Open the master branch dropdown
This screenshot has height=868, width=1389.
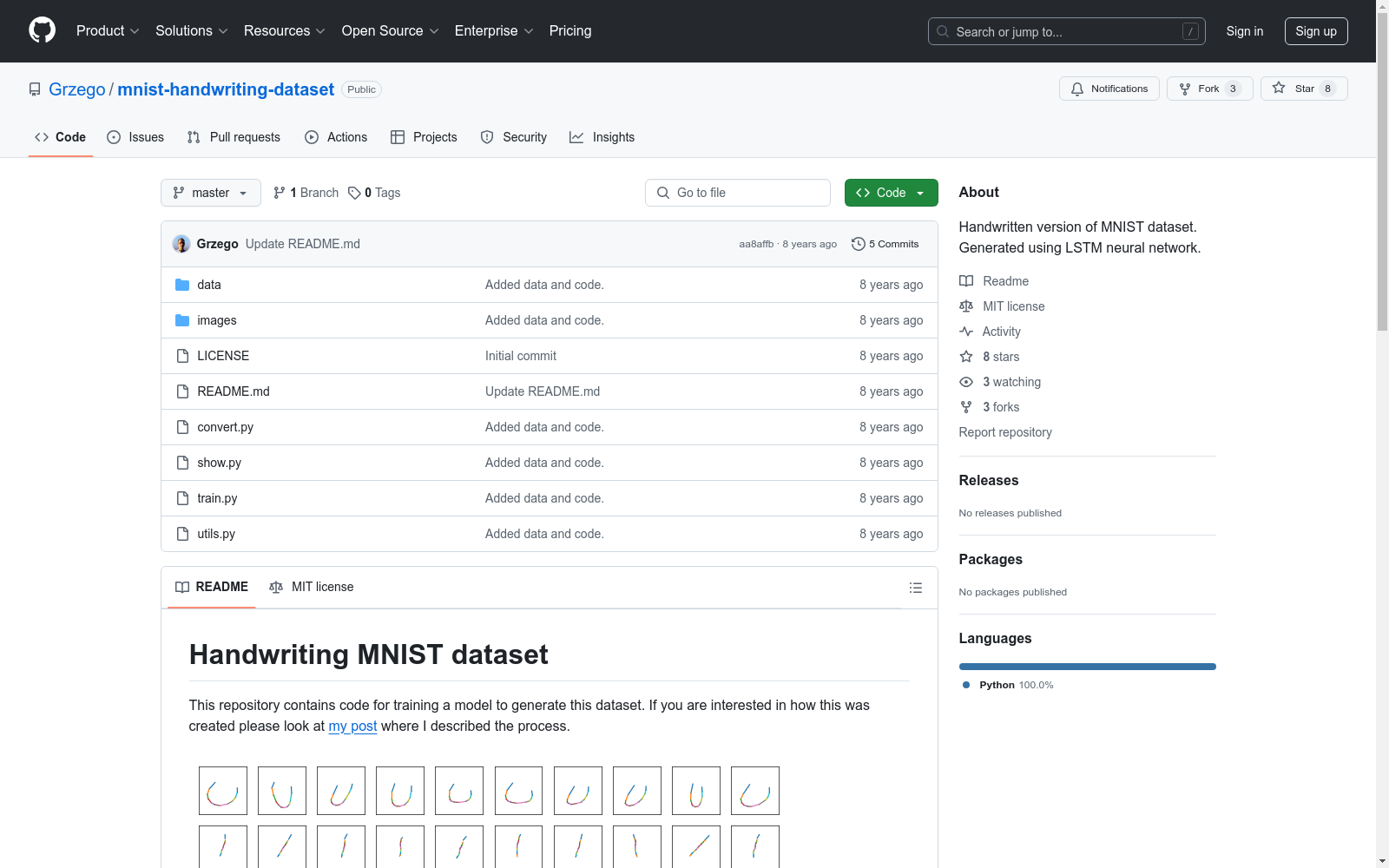(211, 193)
